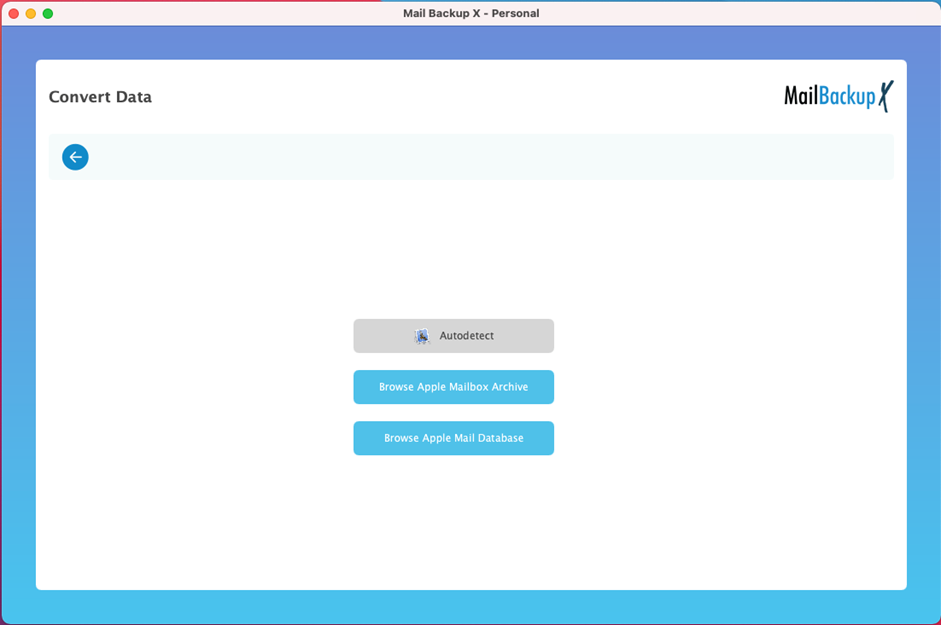
Task: Click the Autodetect button
Action: click(x=453, y=336)
